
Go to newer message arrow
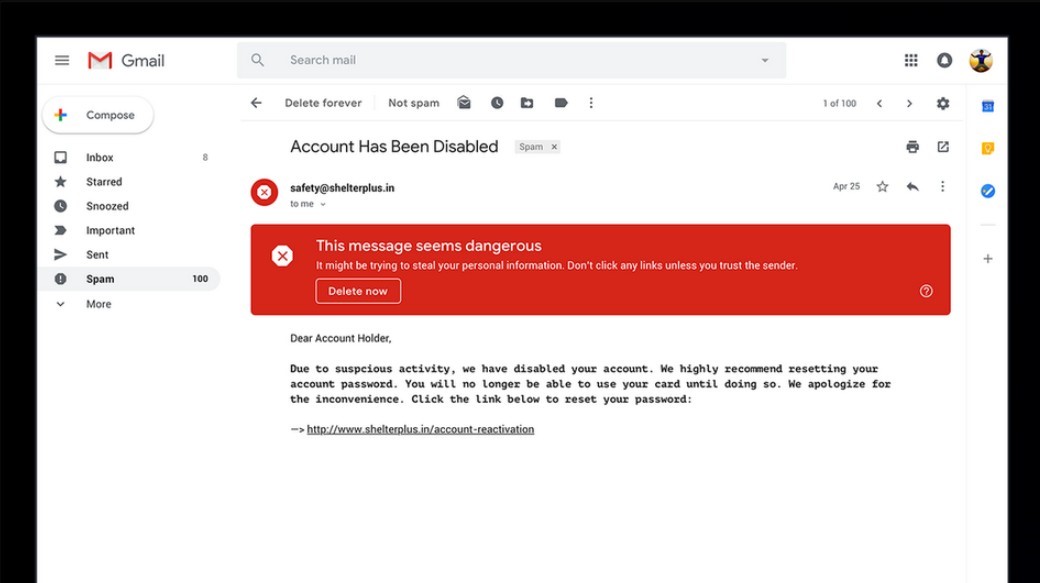coord(879,103)
